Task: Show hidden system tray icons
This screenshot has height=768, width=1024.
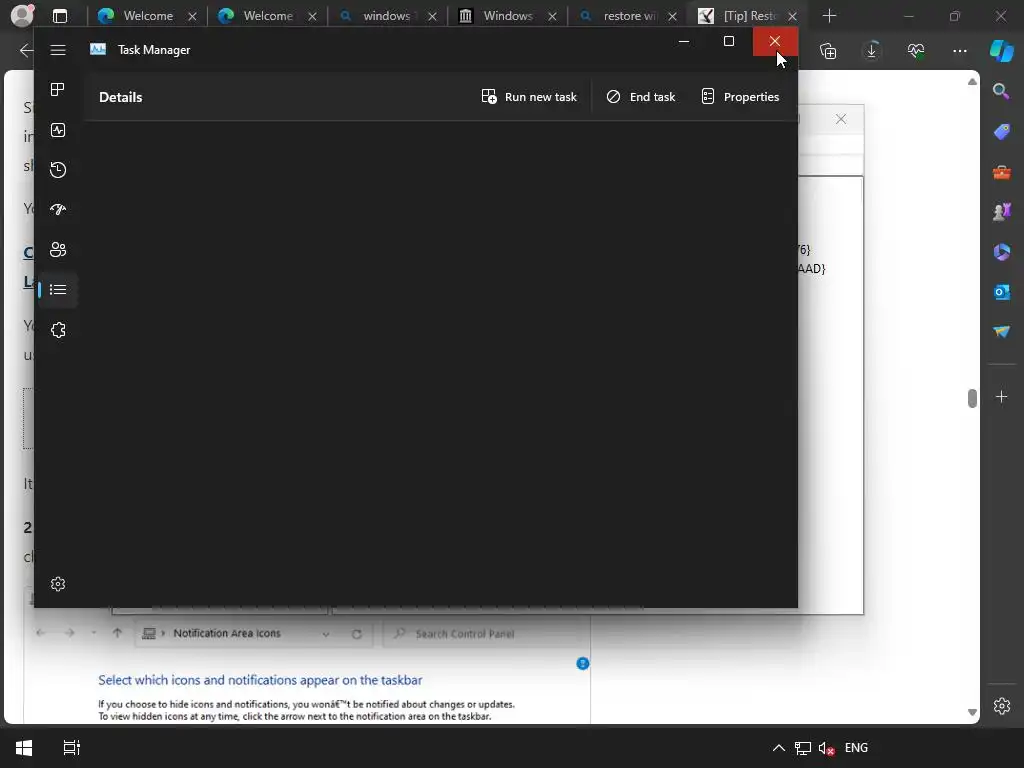Action: coord(778,748)
